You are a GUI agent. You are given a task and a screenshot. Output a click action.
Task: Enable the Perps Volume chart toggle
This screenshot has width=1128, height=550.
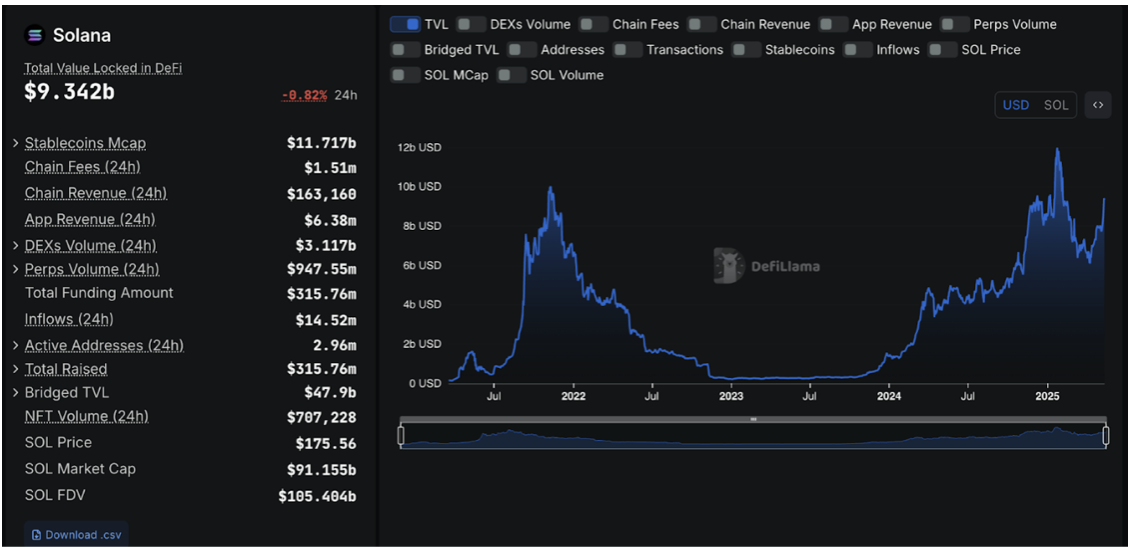(x=955, y=24)
